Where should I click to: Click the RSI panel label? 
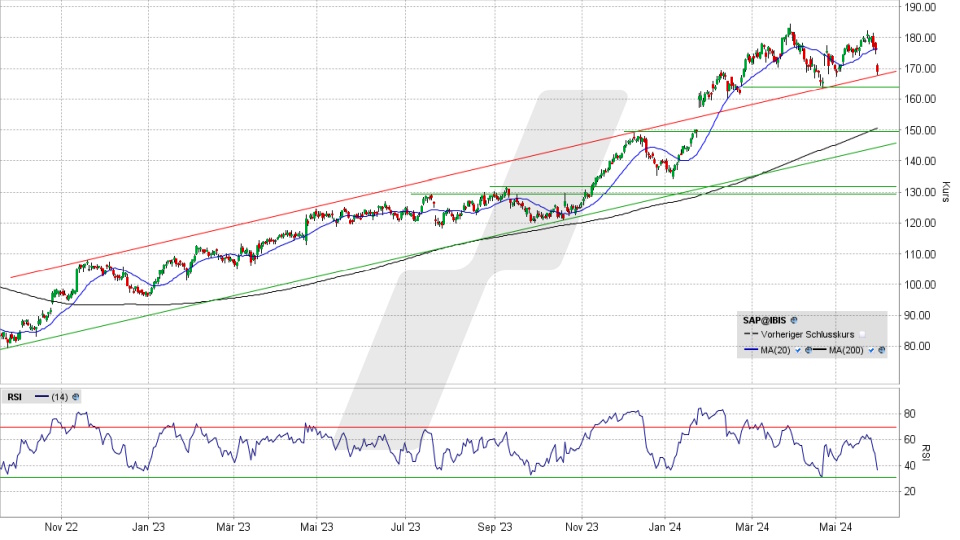point(14,397)
